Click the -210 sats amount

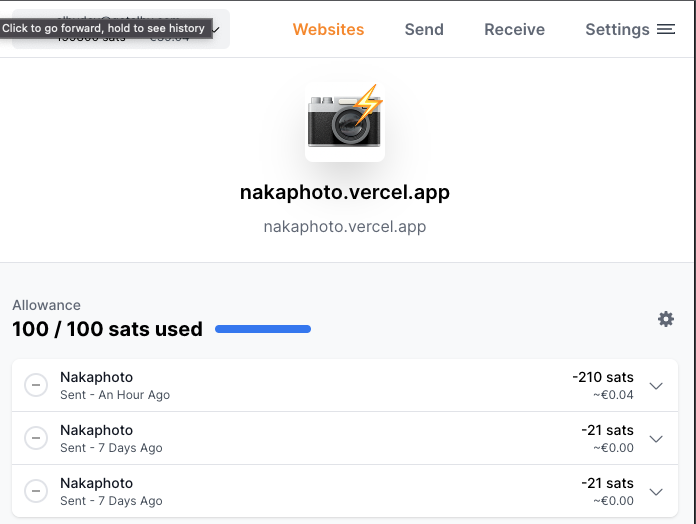coord(603,377)
